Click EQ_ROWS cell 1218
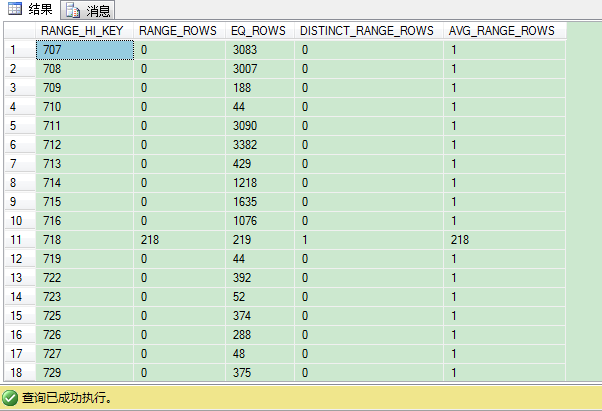This screenshot has width=602, height=411. (260, 183)
